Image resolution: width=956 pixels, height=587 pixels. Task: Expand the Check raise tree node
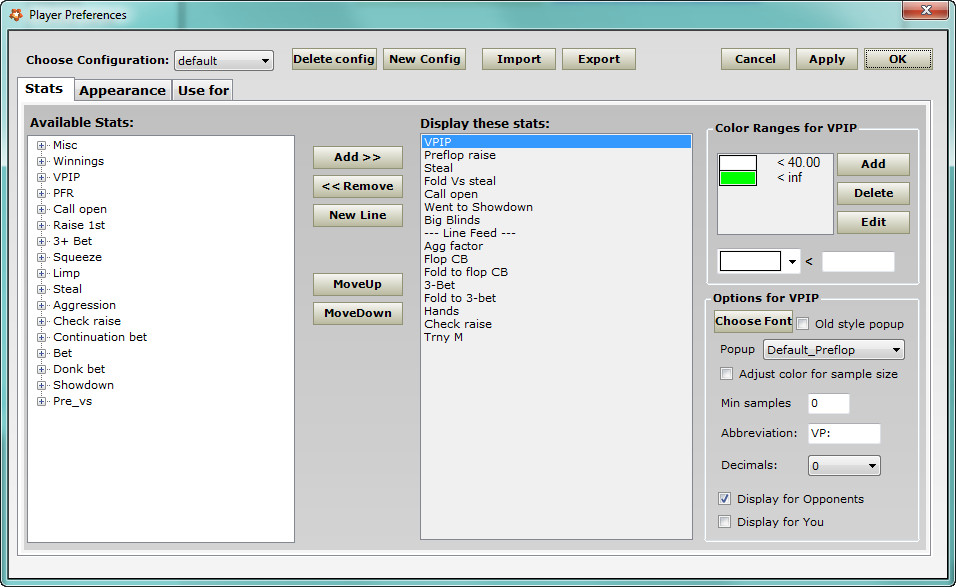click(x=41, y=321)
